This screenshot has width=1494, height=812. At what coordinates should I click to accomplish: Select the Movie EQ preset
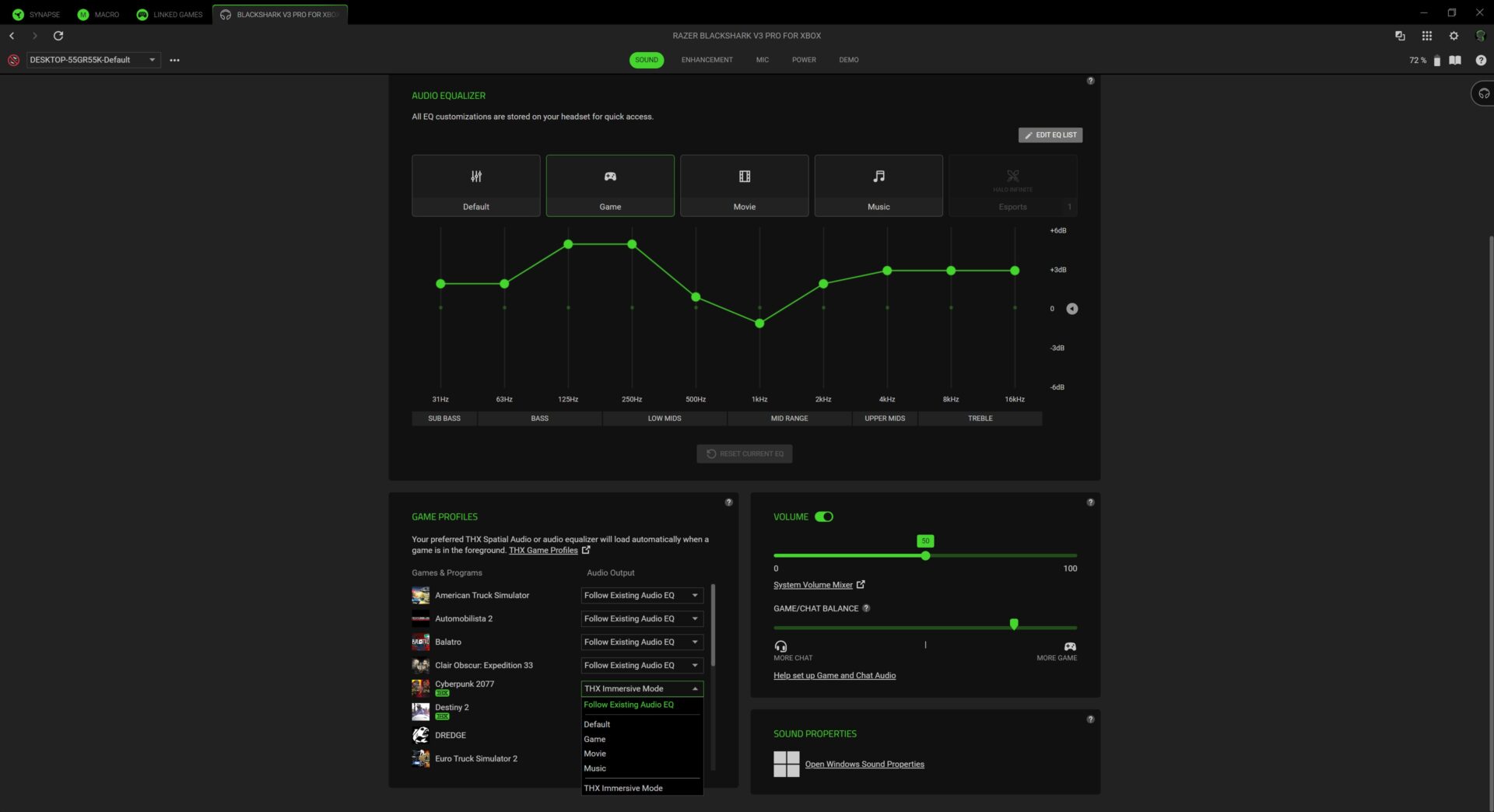744,186
